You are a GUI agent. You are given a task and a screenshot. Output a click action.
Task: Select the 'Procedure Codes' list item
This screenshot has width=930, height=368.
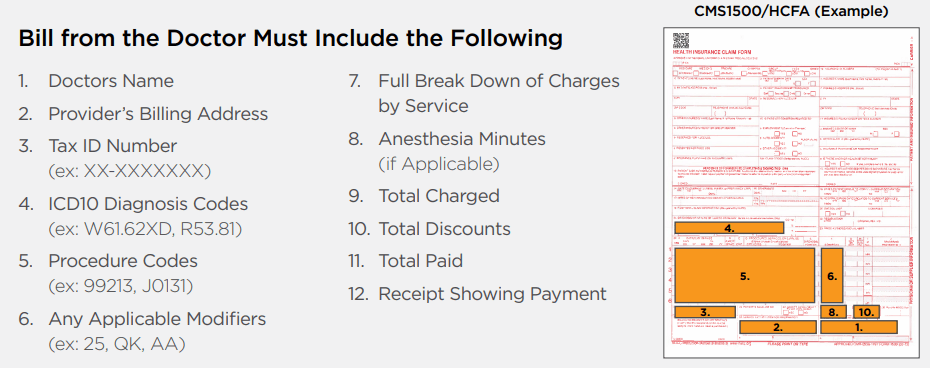point(123,261)
